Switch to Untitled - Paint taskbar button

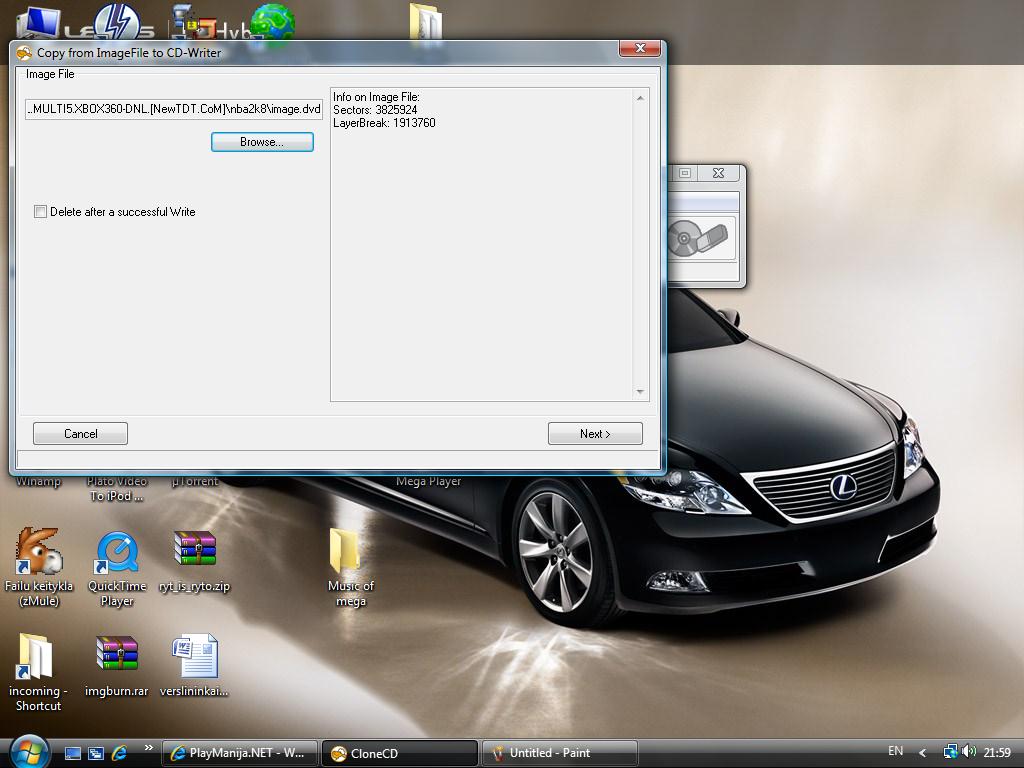tap(560, 753)
